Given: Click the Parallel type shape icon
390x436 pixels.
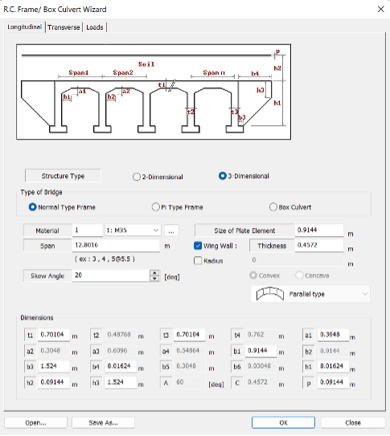Looking at the screenshot, I should (269, 294).
